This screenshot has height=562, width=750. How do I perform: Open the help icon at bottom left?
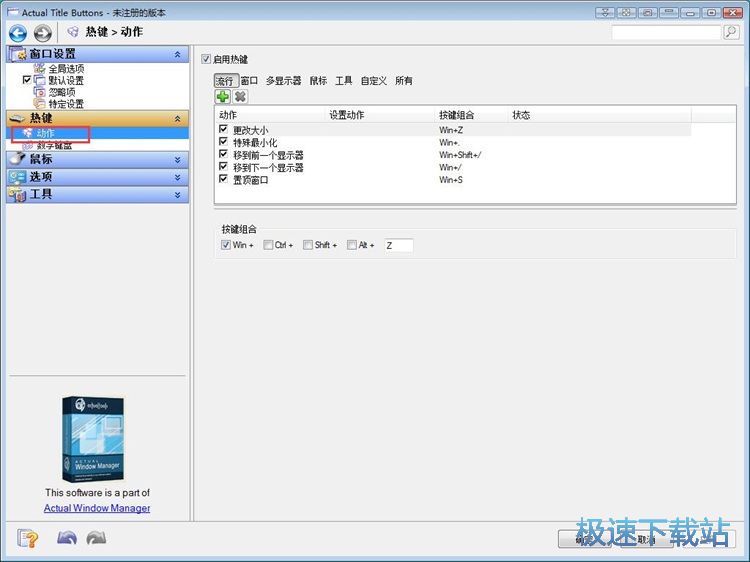[28, 538]
